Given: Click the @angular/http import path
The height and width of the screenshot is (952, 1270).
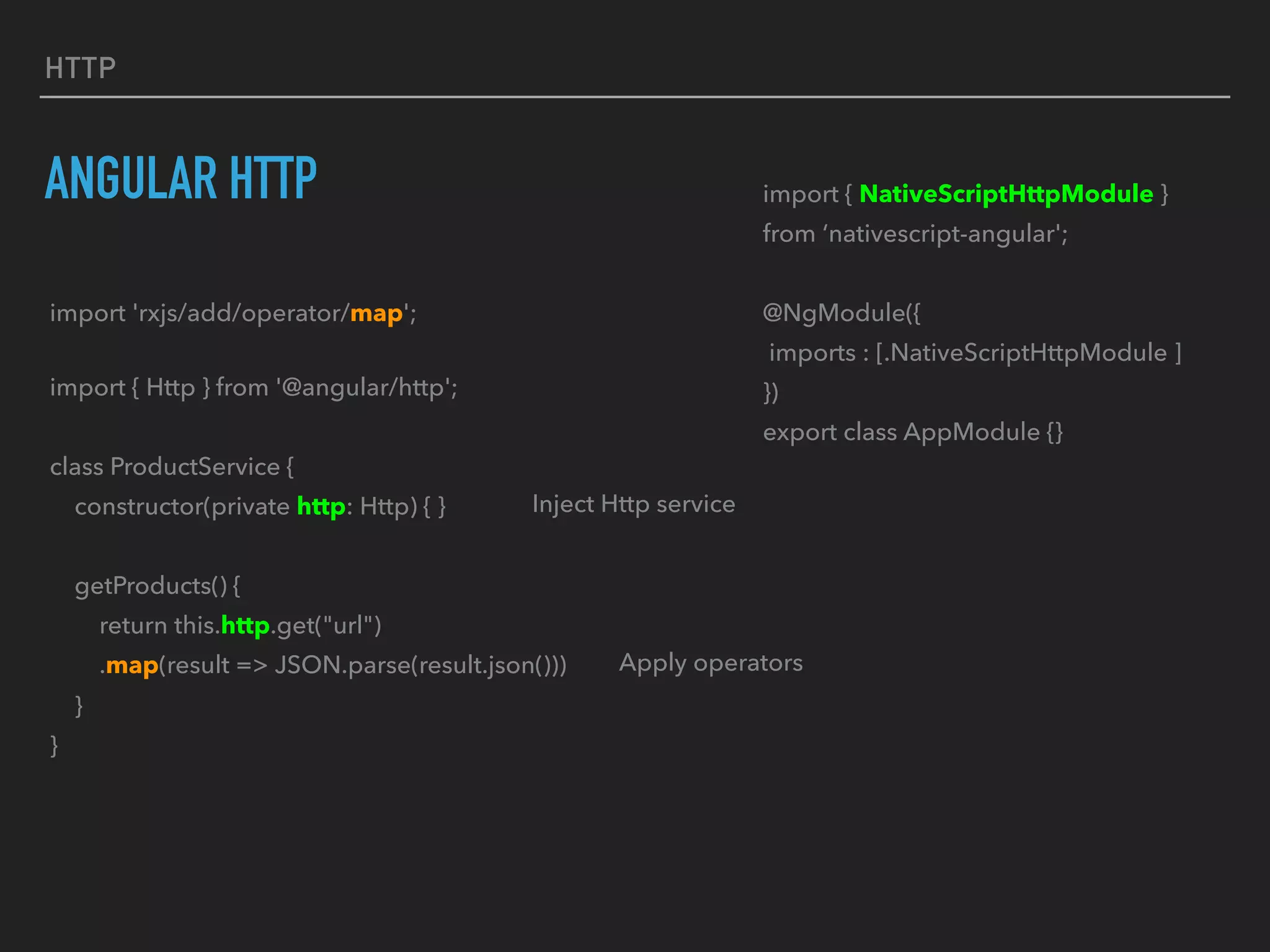Looking at the screenshot, I should point(363,388).
